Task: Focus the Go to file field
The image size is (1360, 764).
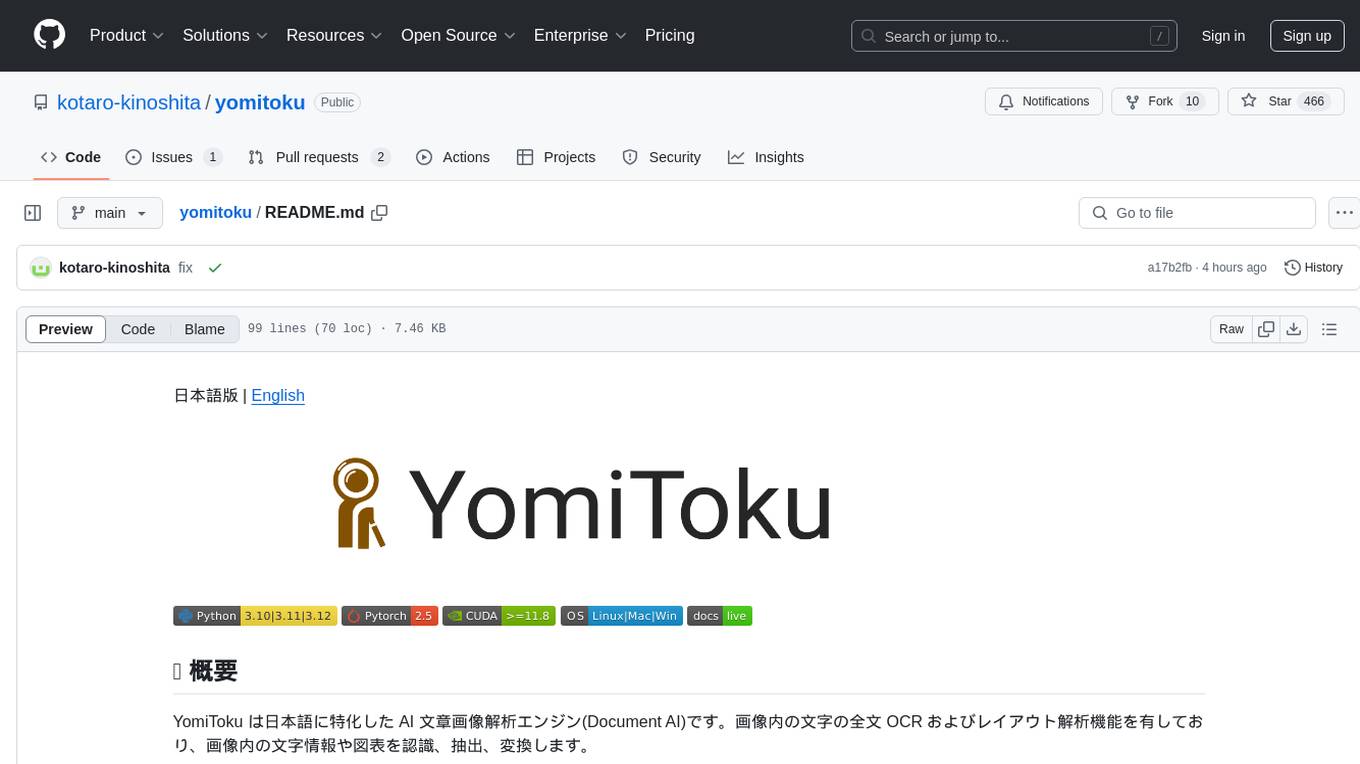Action: (x=1197, y=213)
